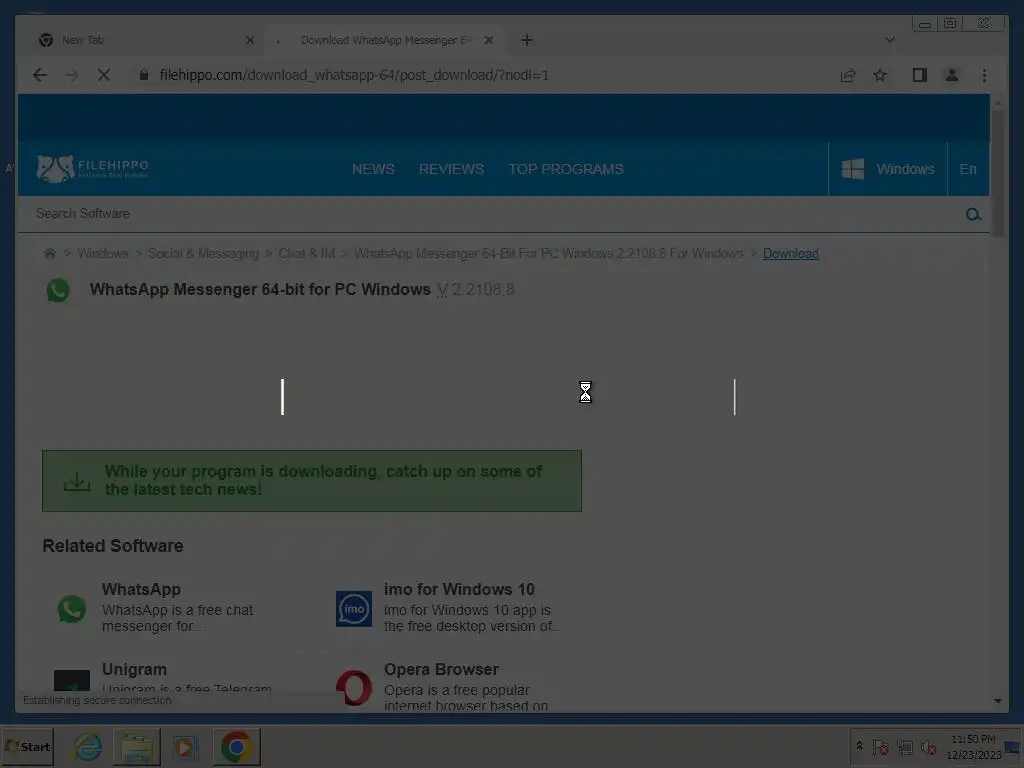
Task: View site security lock info
Action: tap(144, 75)
